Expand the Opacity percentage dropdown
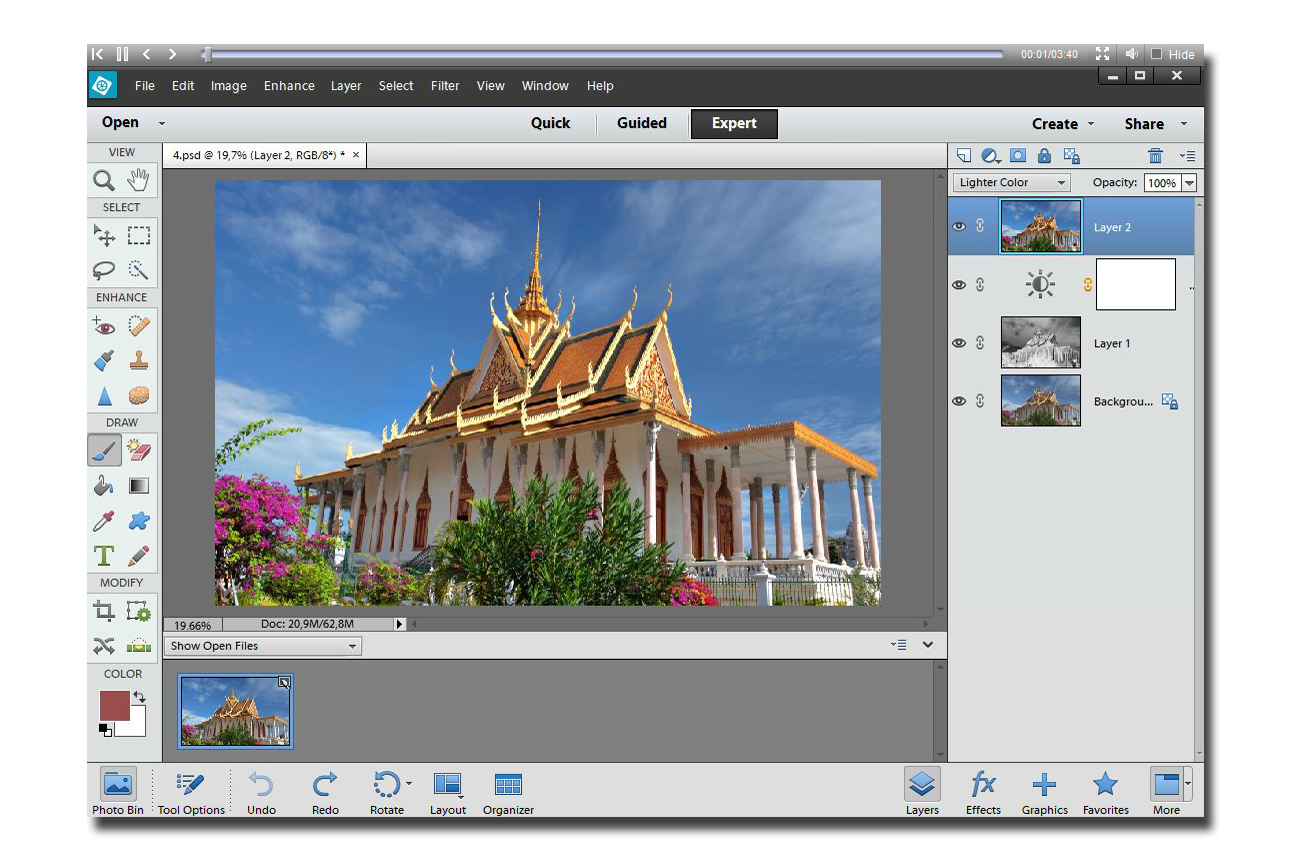Viewport: 1291px width, 861px height. tap(1189, 183)
